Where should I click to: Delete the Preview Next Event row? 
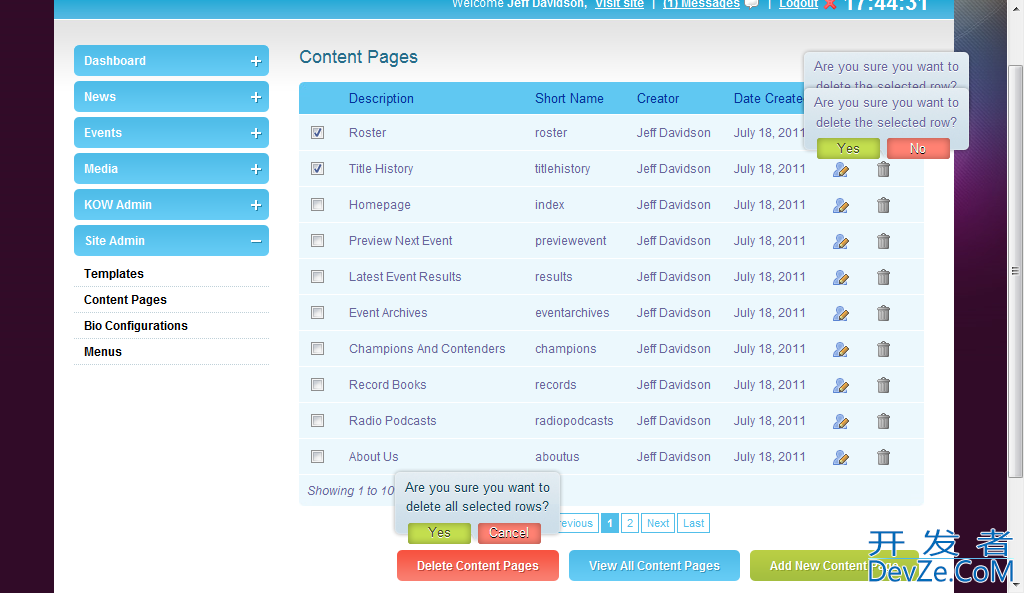point(883,241)
